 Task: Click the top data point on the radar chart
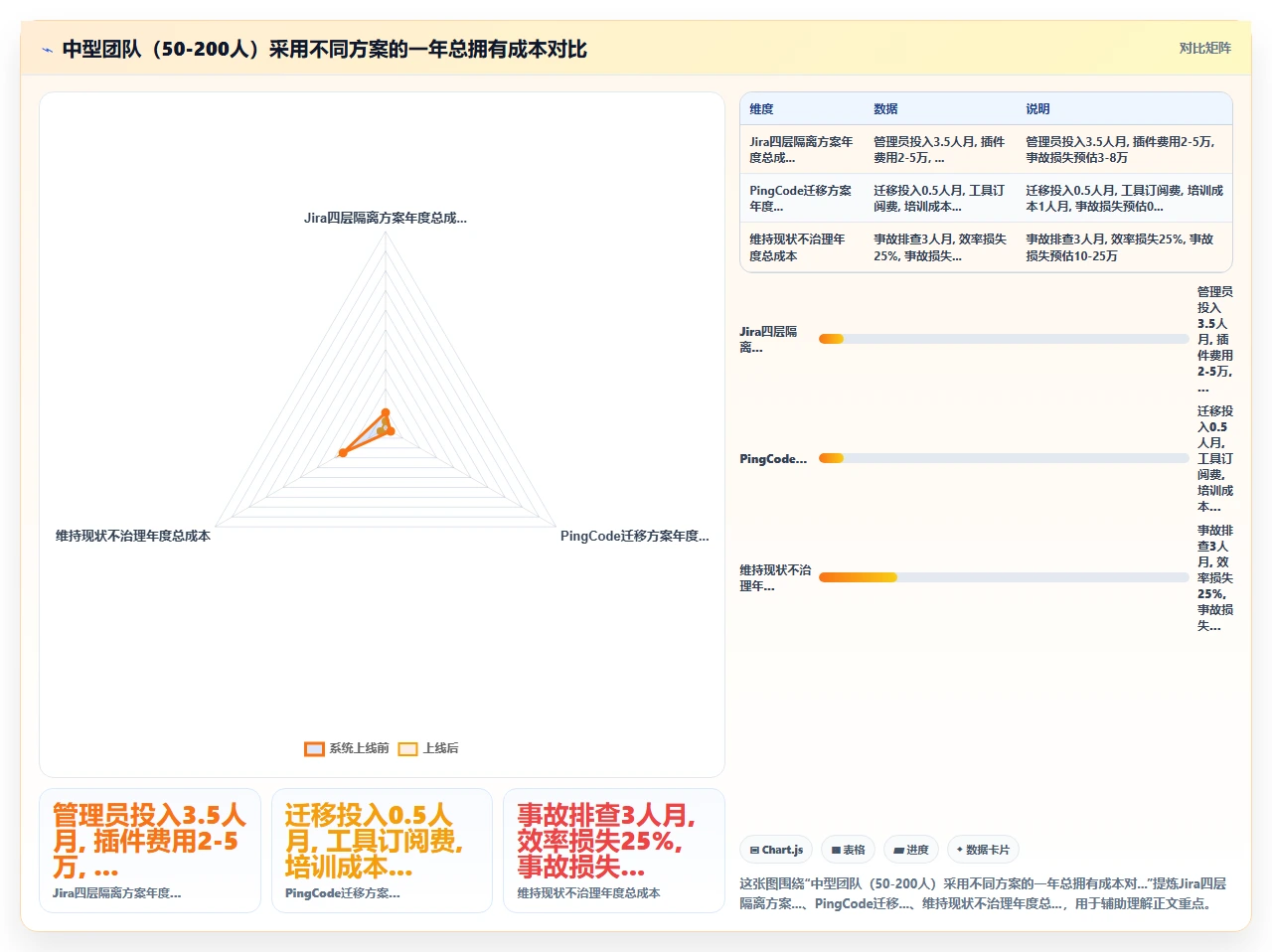386,412
